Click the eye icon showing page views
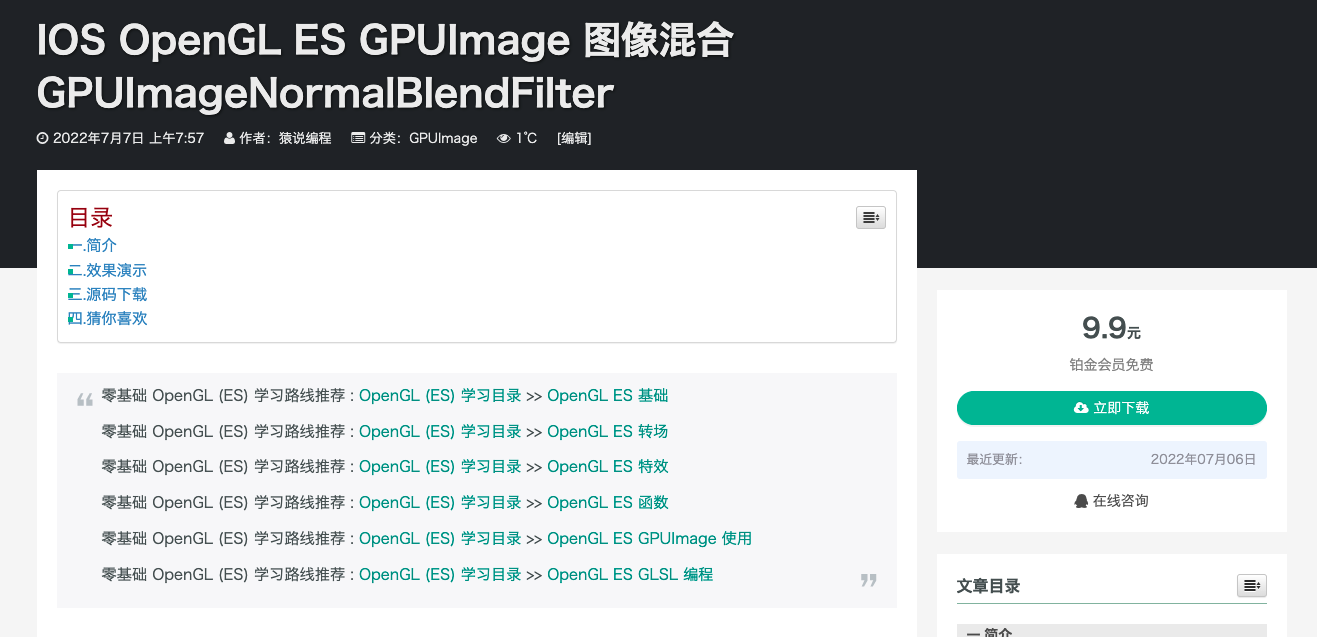Screen dimensions: 1317x637 point(503,138)
